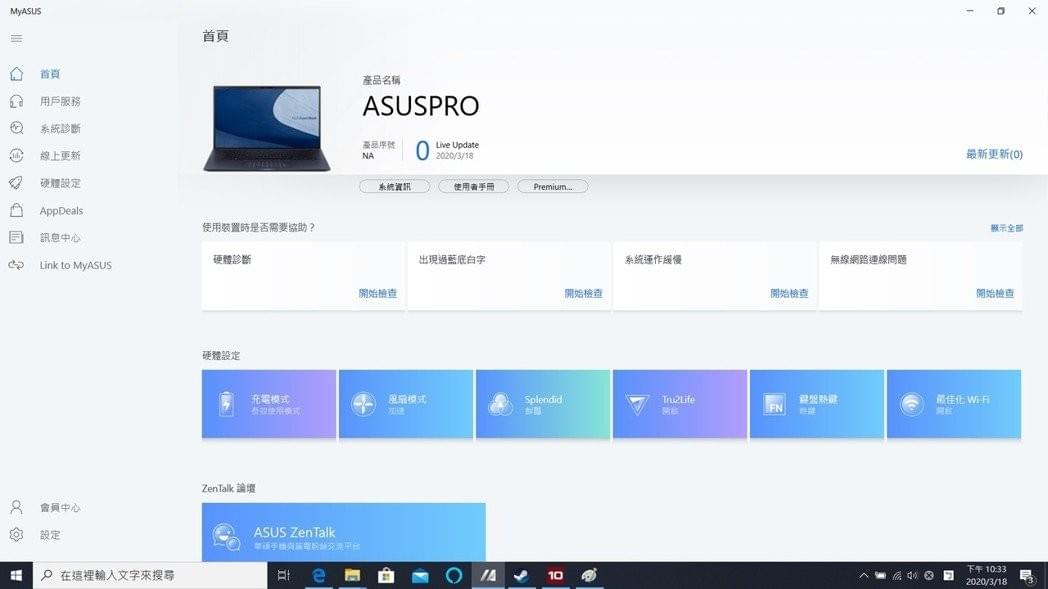Open Steam from the taskbar
This screenshot has height=589, width=1048.
(521, 575)
